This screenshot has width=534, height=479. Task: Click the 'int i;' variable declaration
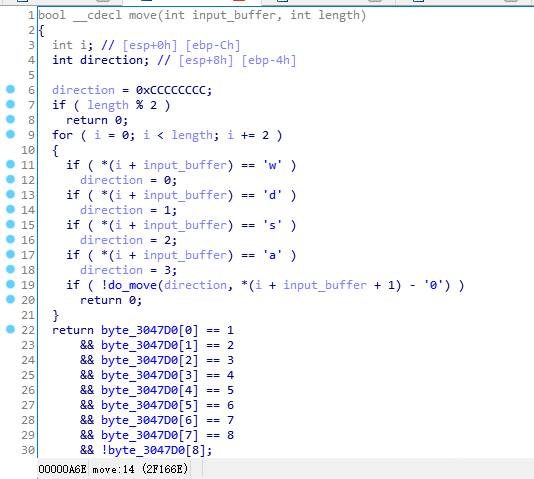click(x=73, y=45)
